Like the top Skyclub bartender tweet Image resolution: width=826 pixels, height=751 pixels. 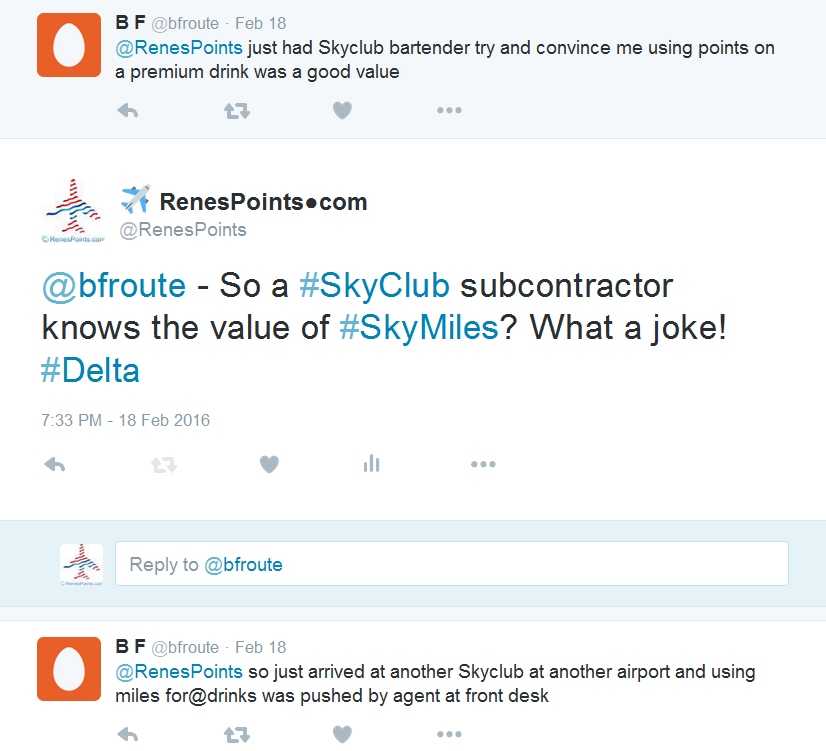click(x=342, y=111)
